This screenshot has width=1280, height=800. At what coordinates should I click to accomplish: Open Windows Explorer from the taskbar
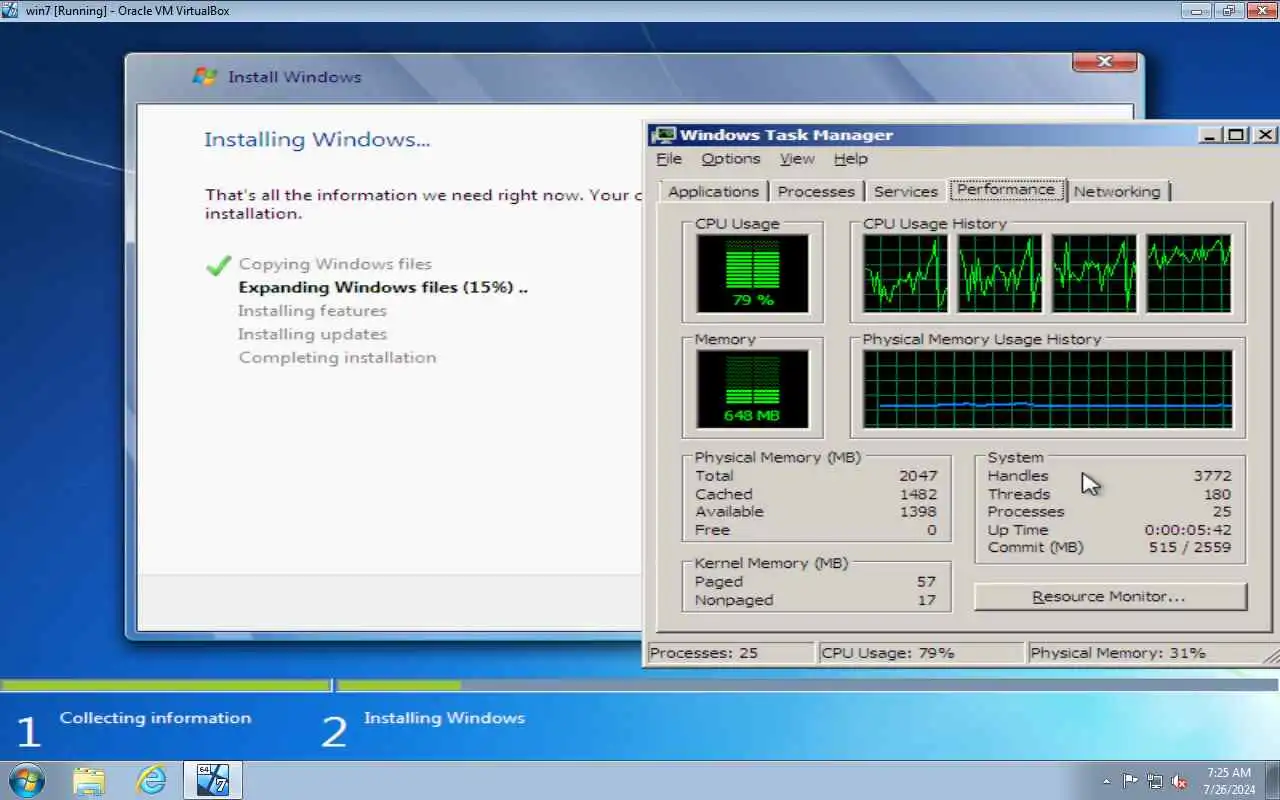(89, 780)
